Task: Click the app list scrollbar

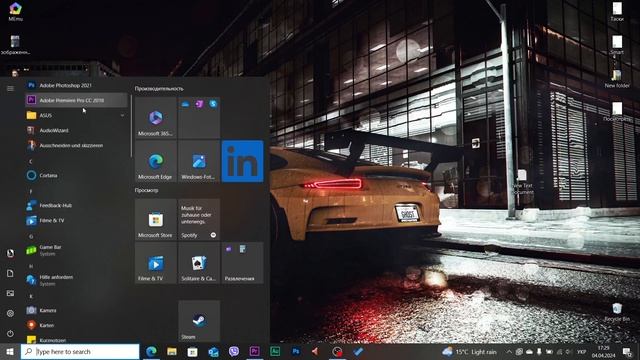Action: (x=131, y=126)
